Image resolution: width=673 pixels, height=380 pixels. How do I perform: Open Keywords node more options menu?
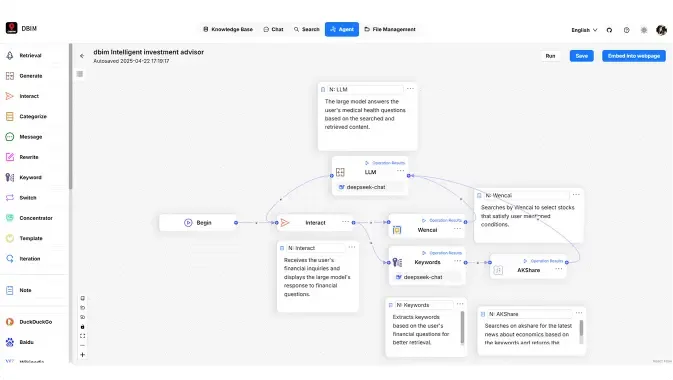point(458,261)
